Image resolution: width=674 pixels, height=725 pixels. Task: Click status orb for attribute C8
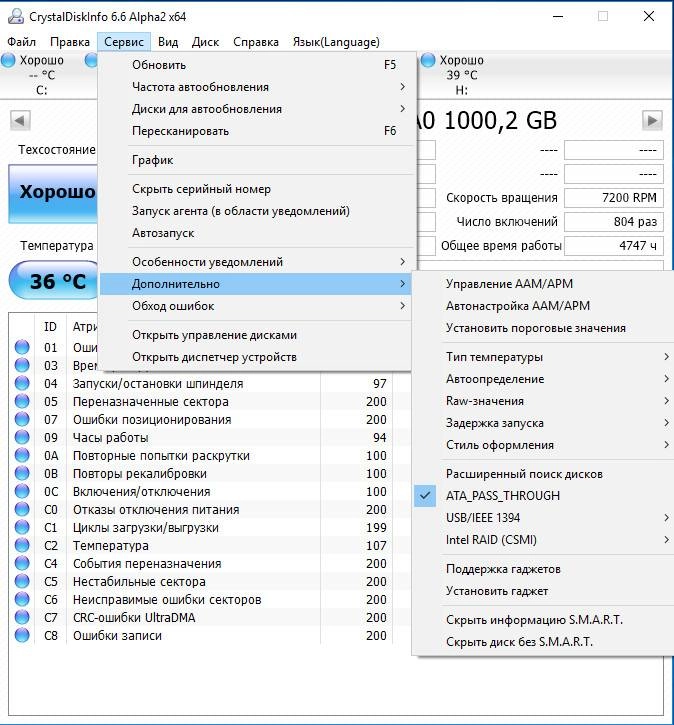pos(22,636)
